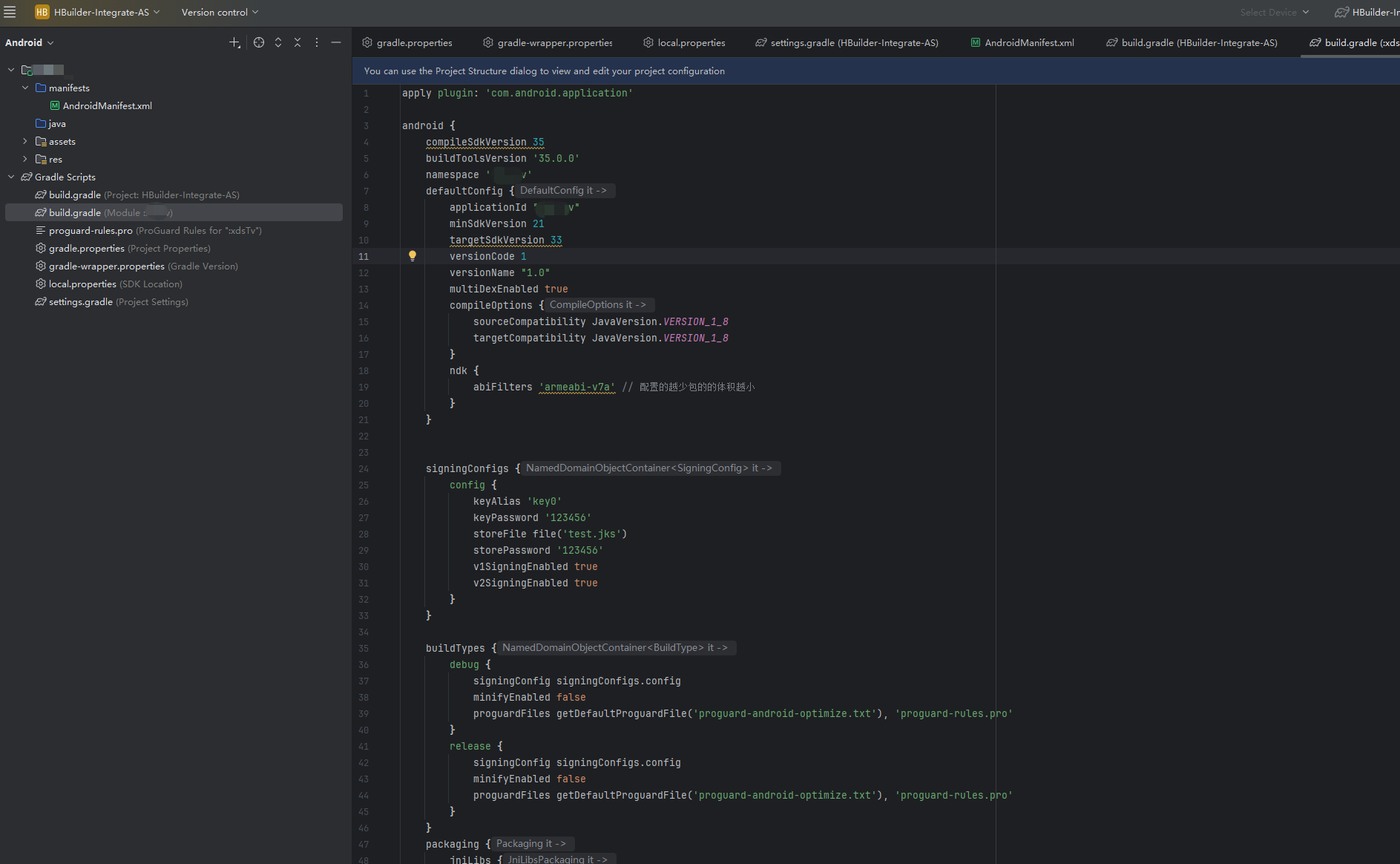Image resolution: width=1400 pixels, height=864 pixels.
Task: Expand the res folder
Action: (x=25, y=159)
